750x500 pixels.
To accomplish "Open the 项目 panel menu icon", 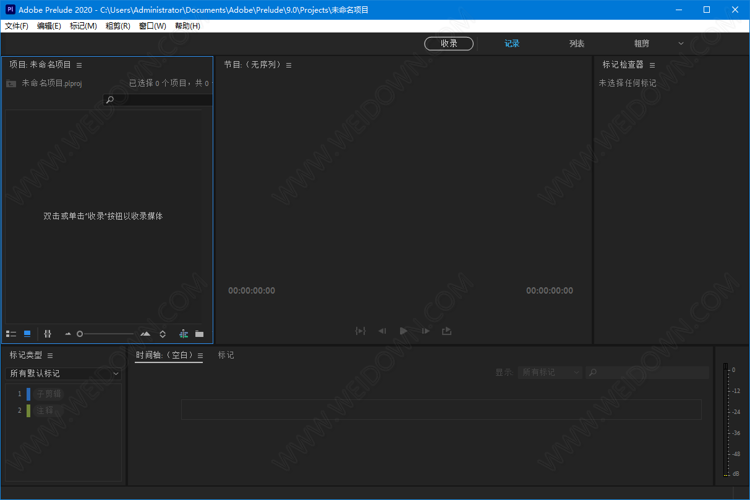I will (x=79, y=65).
